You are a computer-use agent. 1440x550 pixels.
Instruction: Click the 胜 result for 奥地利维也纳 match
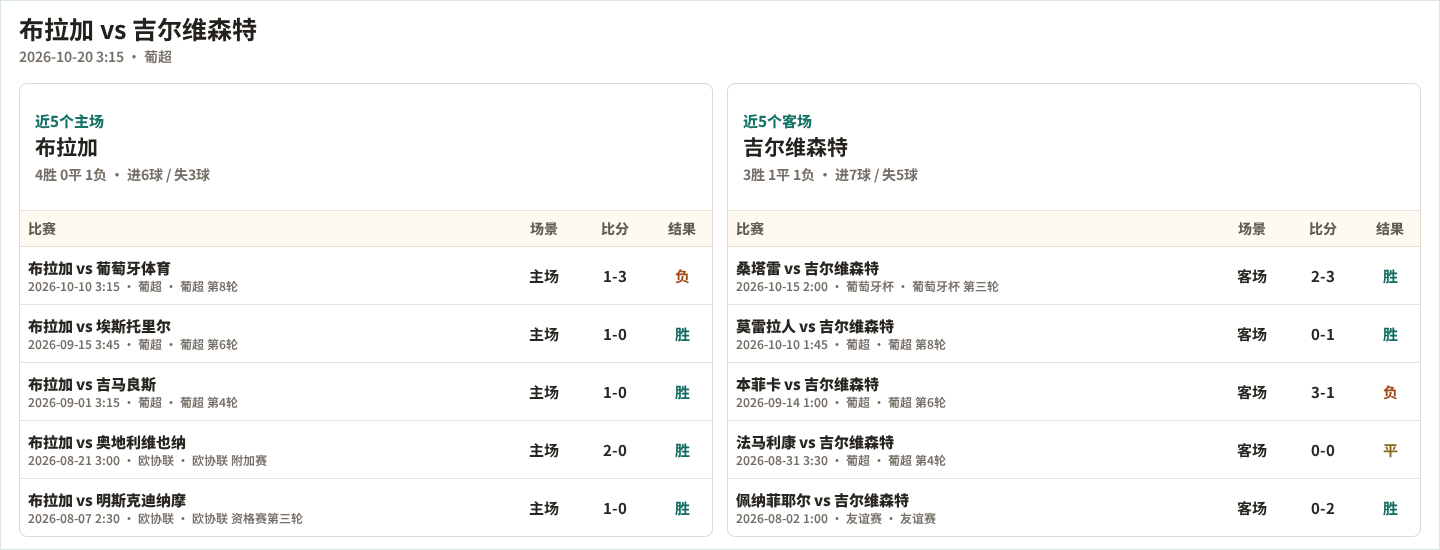coord(682,450)
